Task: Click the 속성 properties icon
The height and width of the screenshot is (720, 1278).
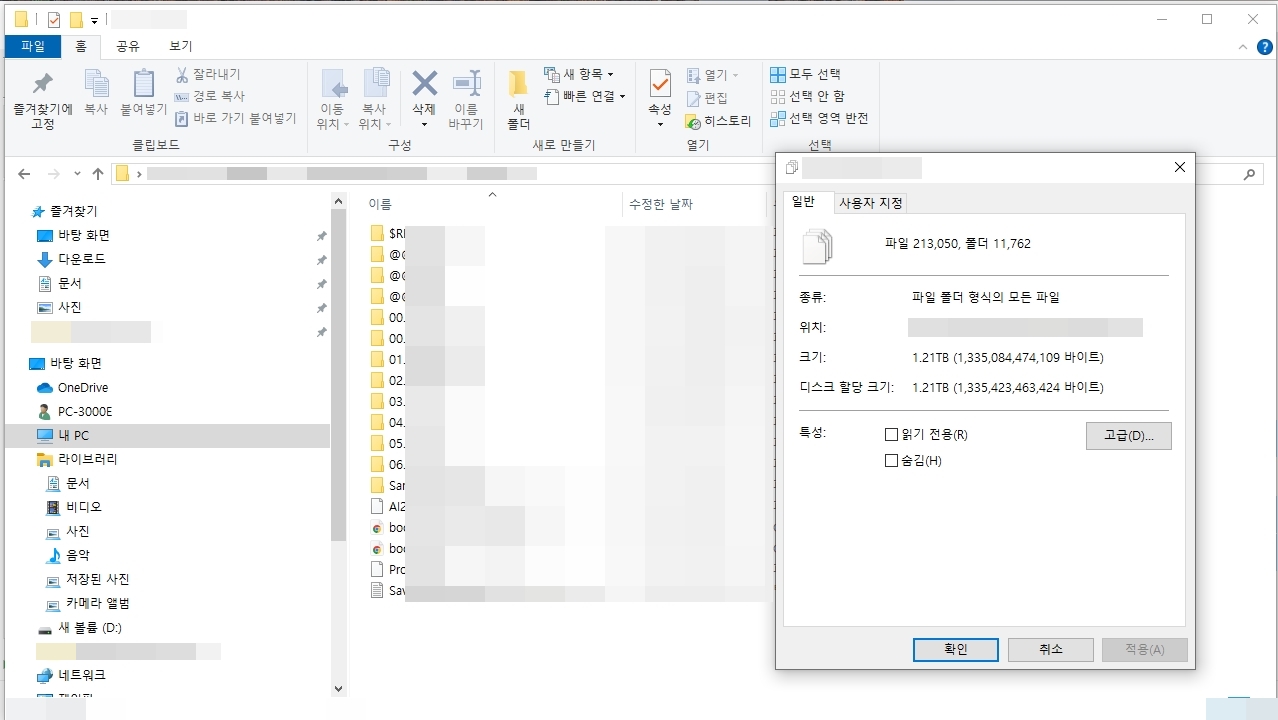Action: pyautogui.click(x=660, y=83)
